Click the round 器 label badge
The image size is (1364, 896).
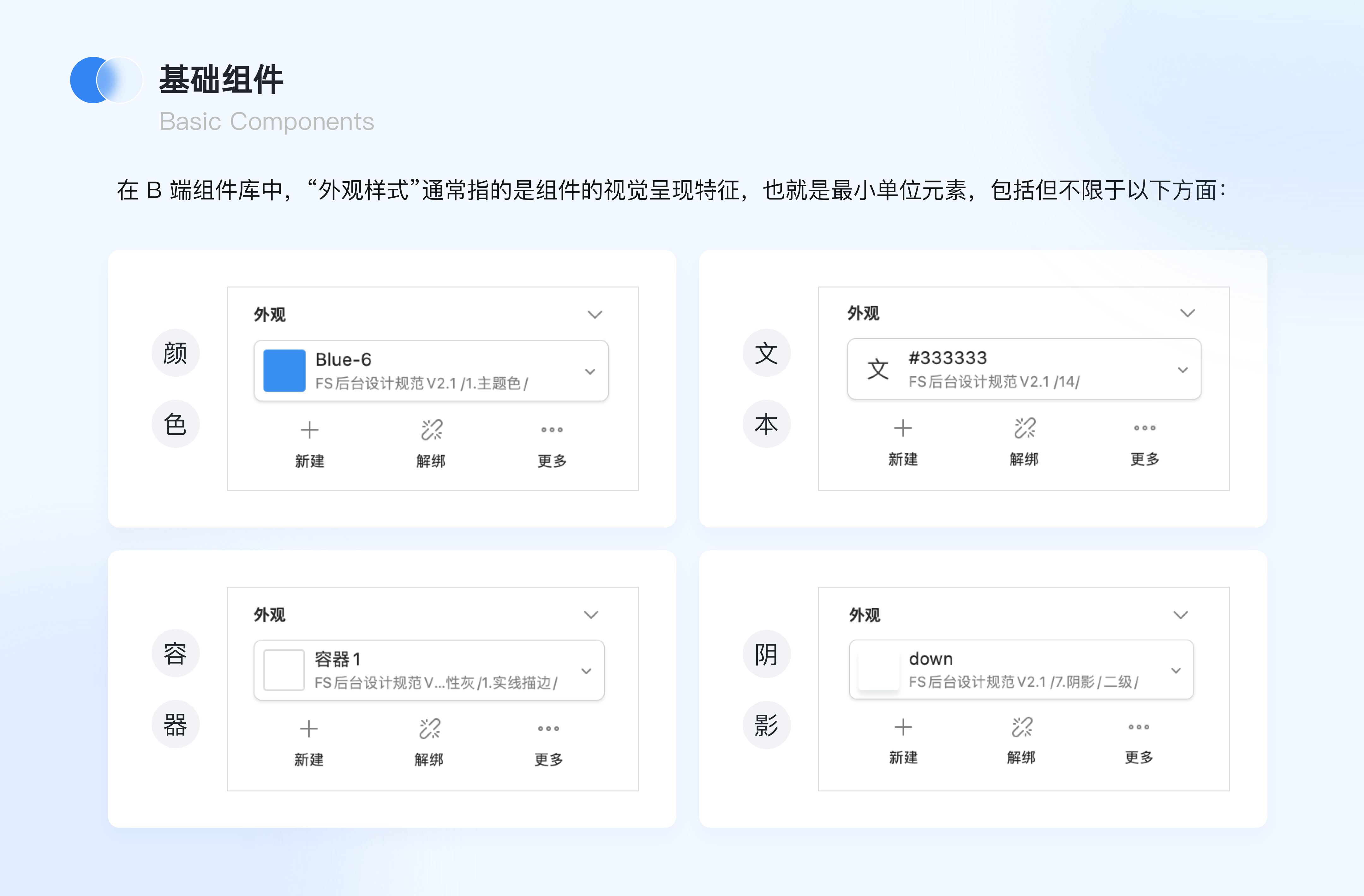tap(175, 725)
